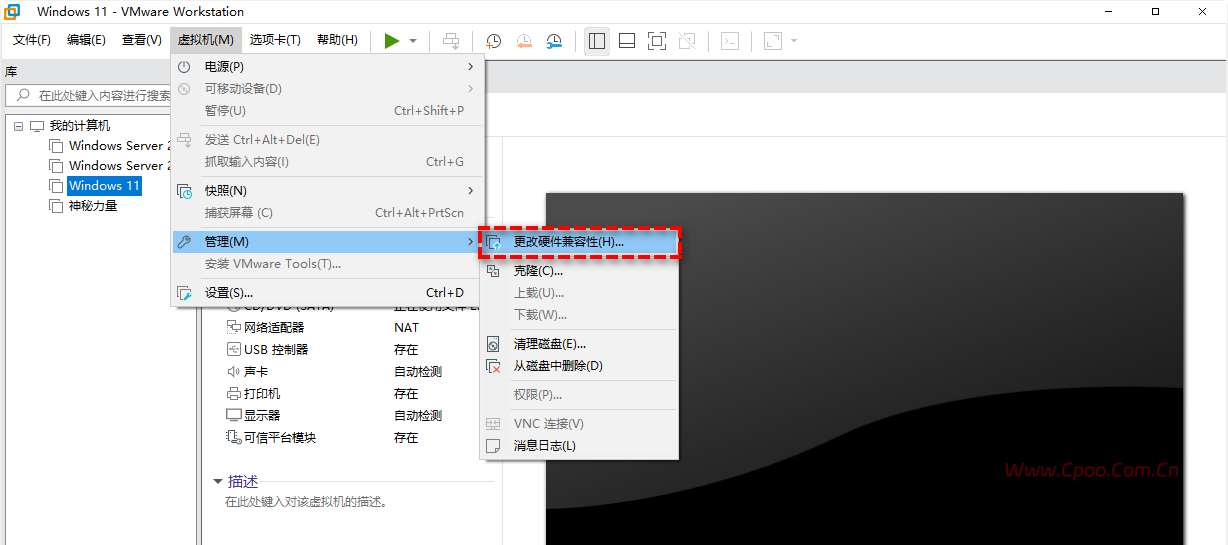Image resolution: width=1228 pixels, height=545 pixels.
Task: Open 消息日志(L) from the submenu
Action: click(x=579, y=446)
